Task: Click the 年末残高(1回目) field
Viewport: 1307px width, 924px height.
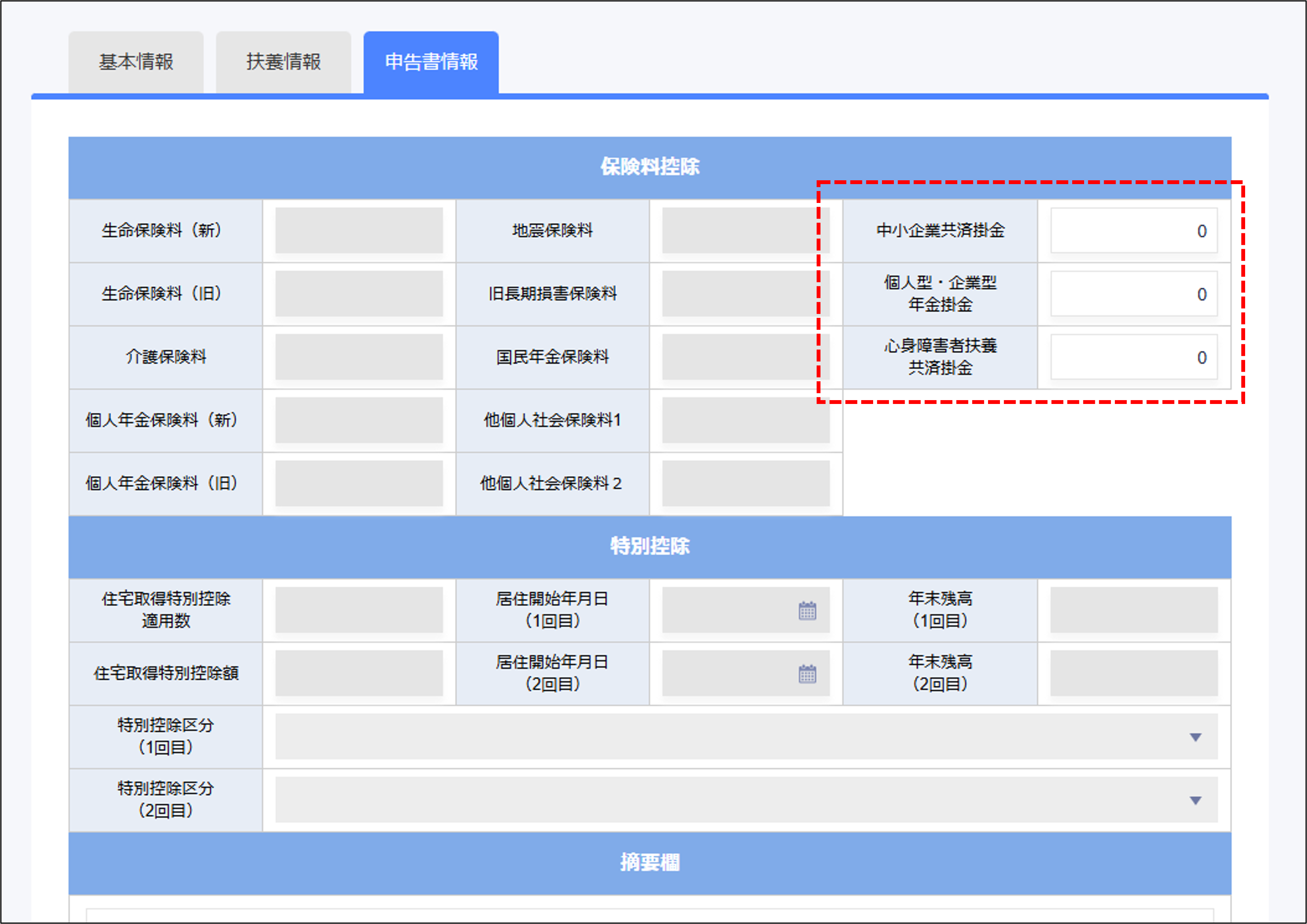Action: point(1133,610)
